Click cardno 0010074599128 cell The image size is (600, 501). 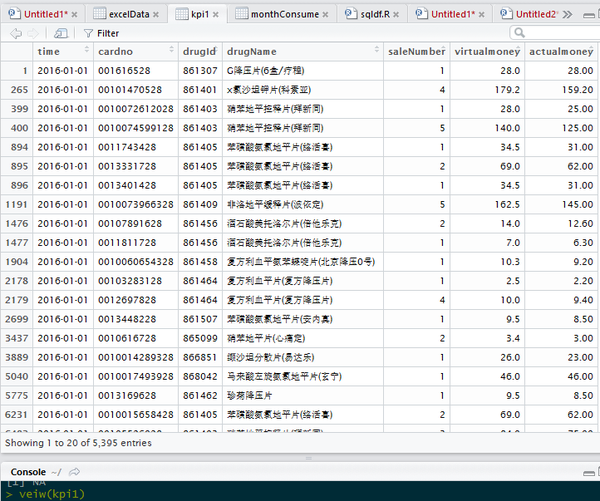point(136,128)
